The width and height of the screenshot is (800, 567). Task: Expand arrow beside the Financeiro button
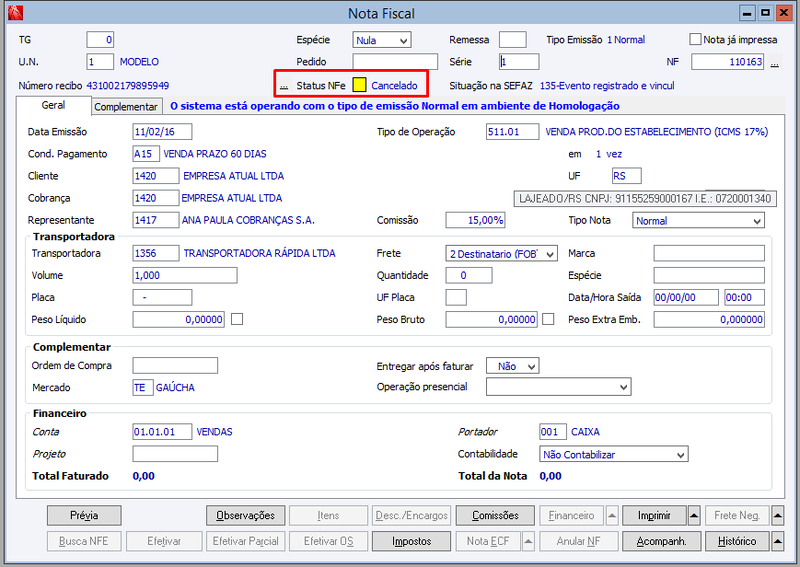coord(612,515)
